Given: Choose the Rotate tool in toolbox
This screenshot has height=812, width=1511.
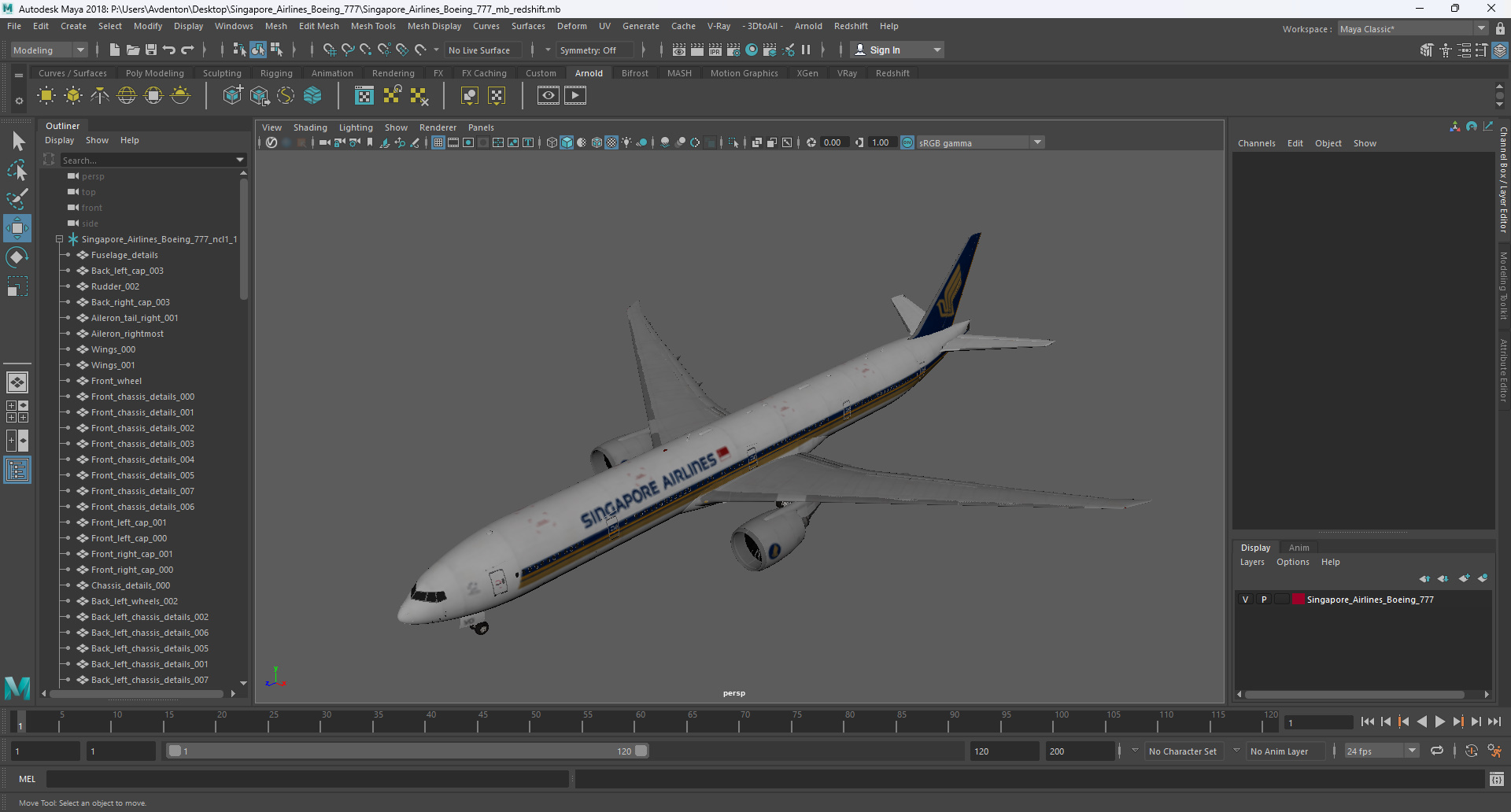Looking at the screenshot, I should (17, 257).
